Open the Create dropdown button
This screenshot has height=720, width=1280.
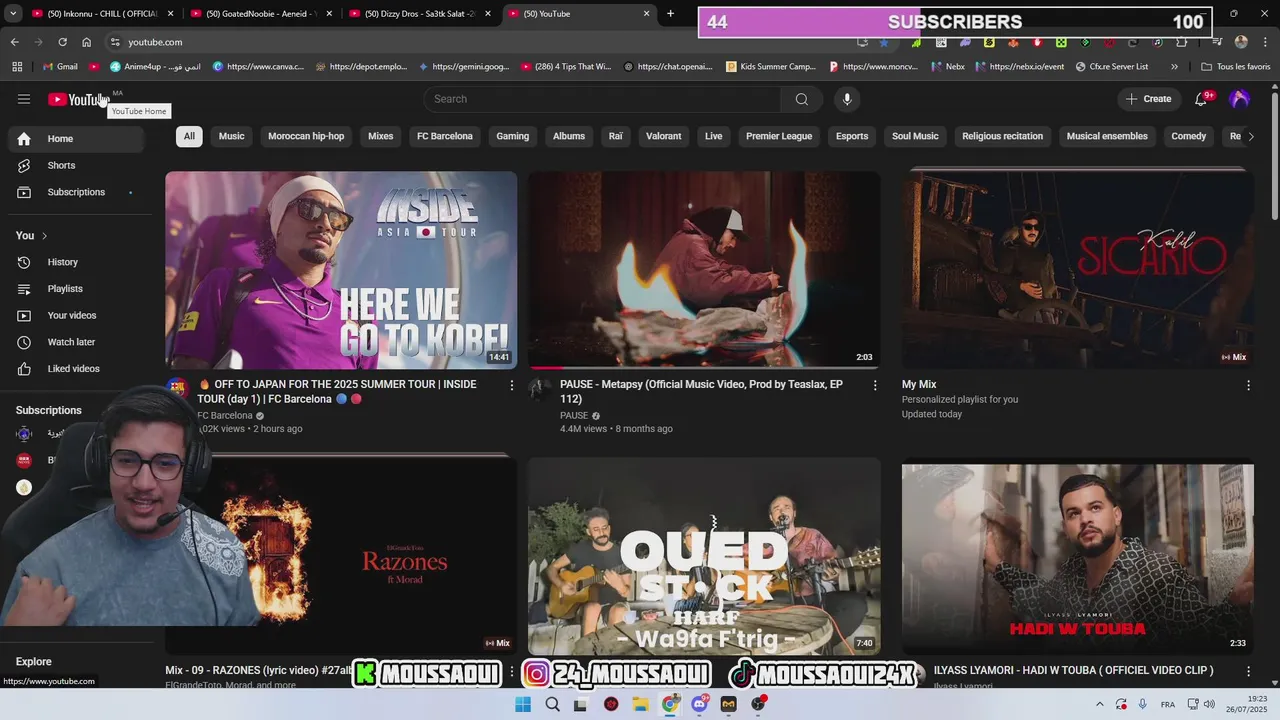[1148, 99]
